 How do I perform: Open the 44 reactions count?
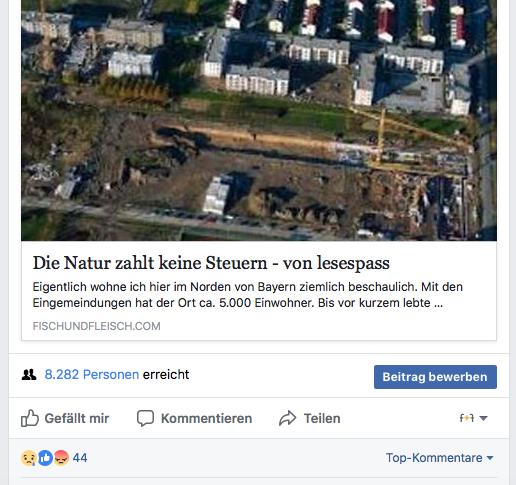point(80,458)
